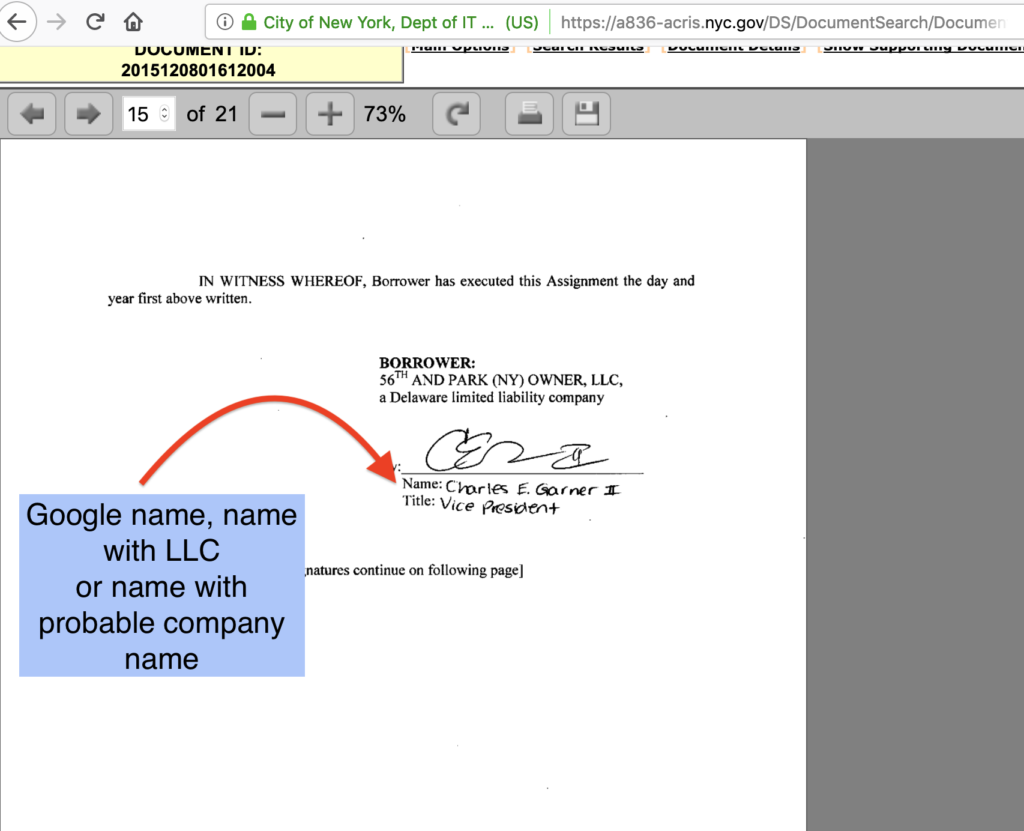Click the site info icon in address bar
The height and width of the screenshot is (831, 1024).
coord(225,21)
